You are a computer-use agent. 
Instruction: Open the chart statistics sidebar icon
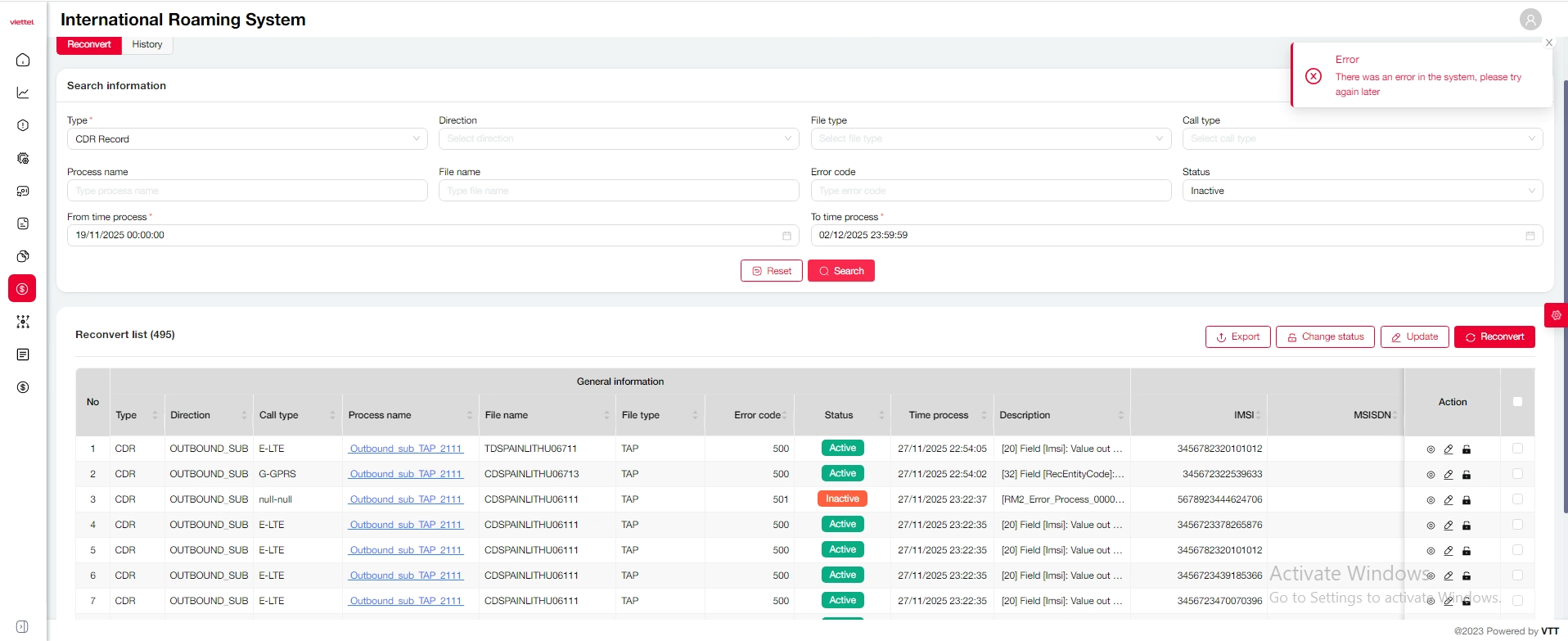point(23,93)
